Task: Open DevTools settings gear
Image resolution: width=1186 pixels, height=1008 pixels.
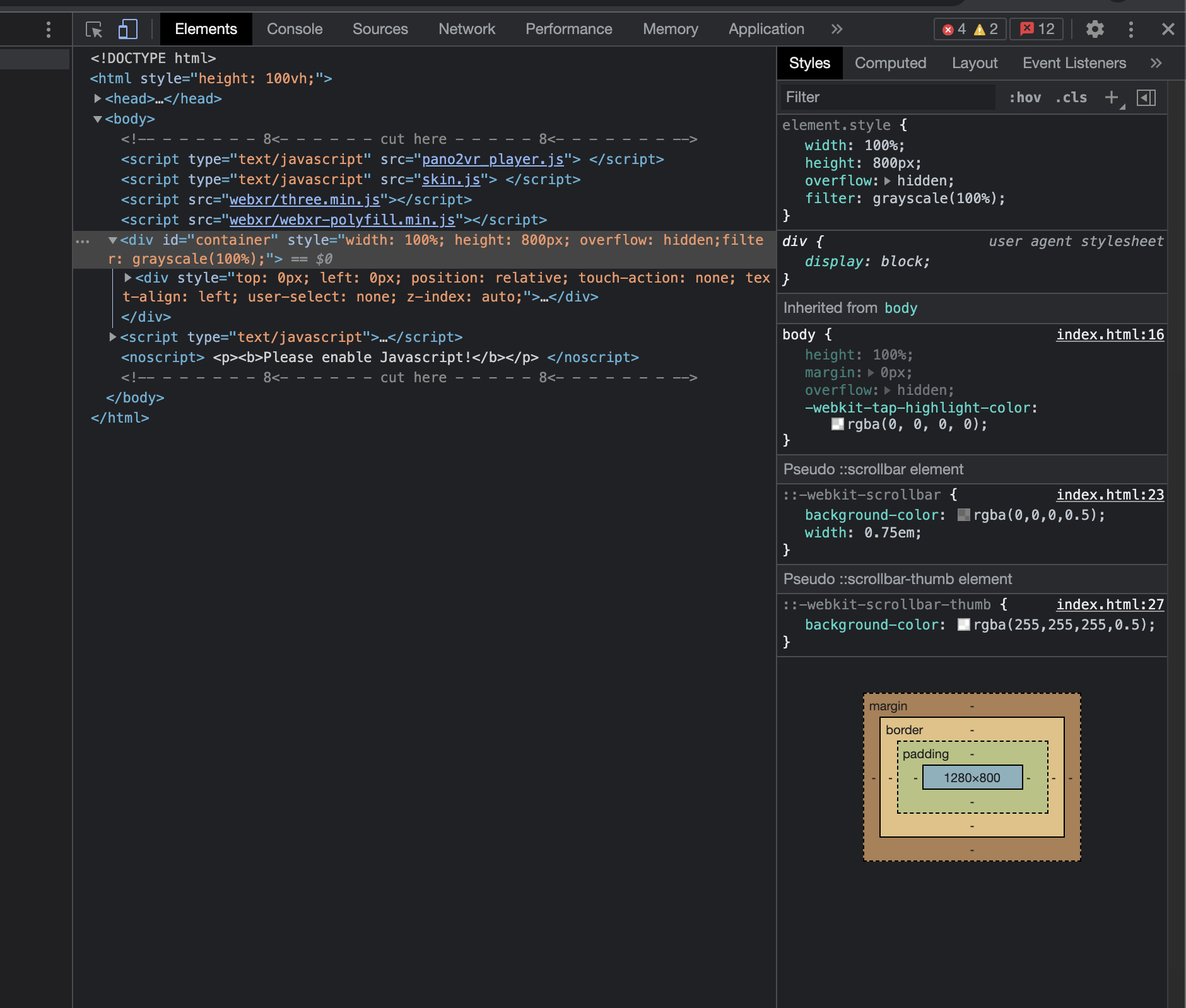Action: (x=1095, y=30)
